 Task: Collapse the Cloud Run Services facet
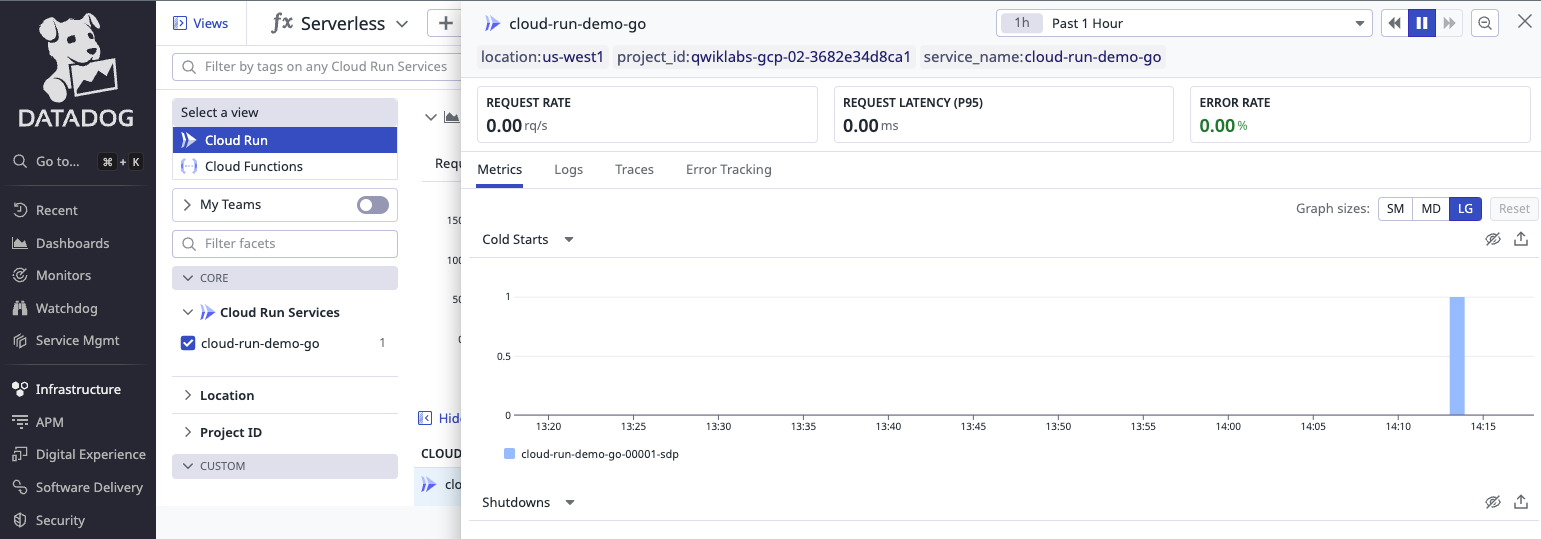tap(188, 312)
